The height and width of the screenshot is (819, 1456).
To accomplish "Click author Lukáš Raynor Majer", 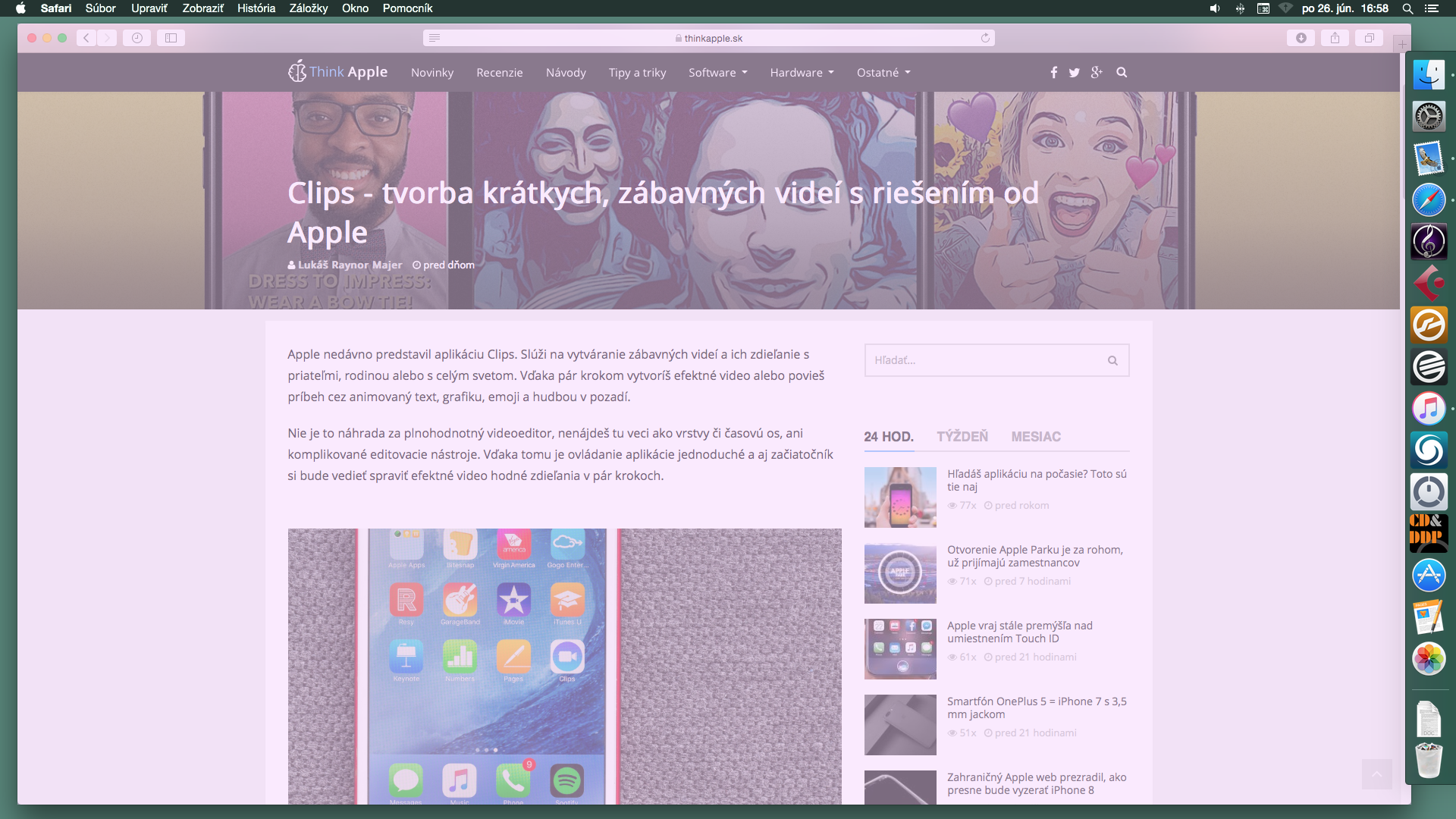I will pos(350,265).
